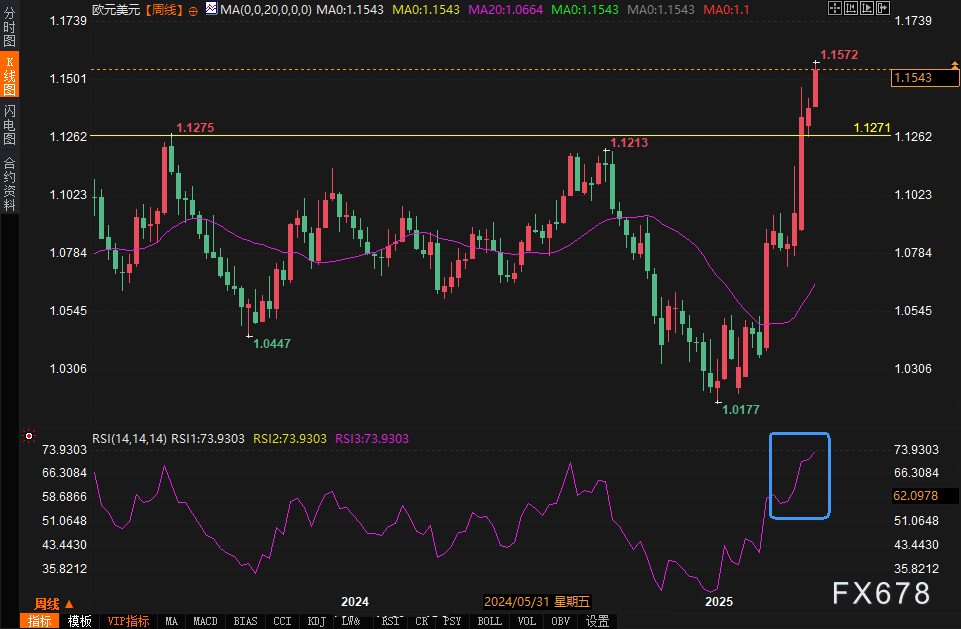The height and width of the screenshot is (629, 961).
Task: Enable the BOLL indicator
Action: pos(490,621)
